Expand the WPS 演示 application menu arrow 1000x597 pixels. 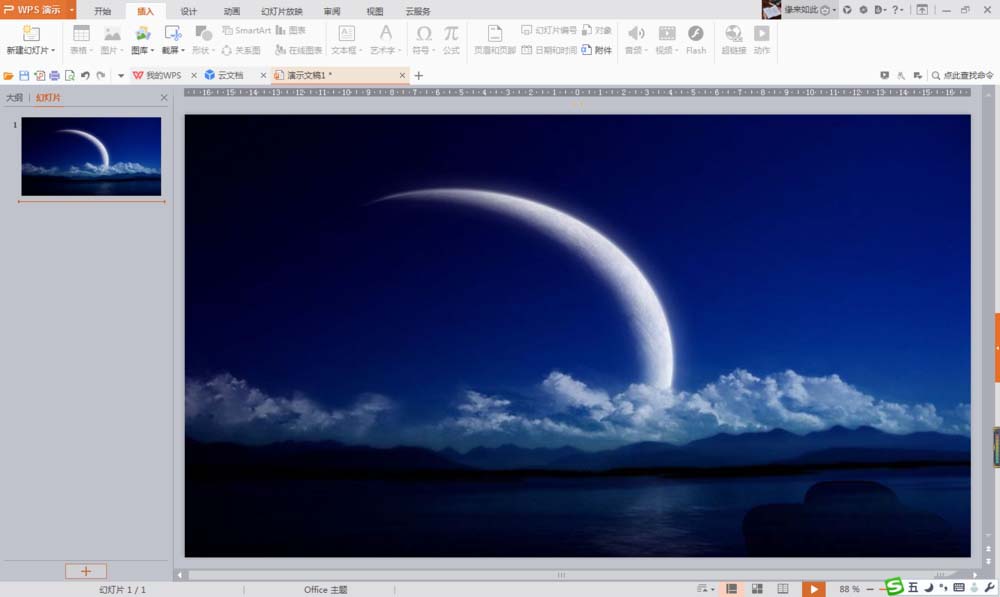point(71,10)
